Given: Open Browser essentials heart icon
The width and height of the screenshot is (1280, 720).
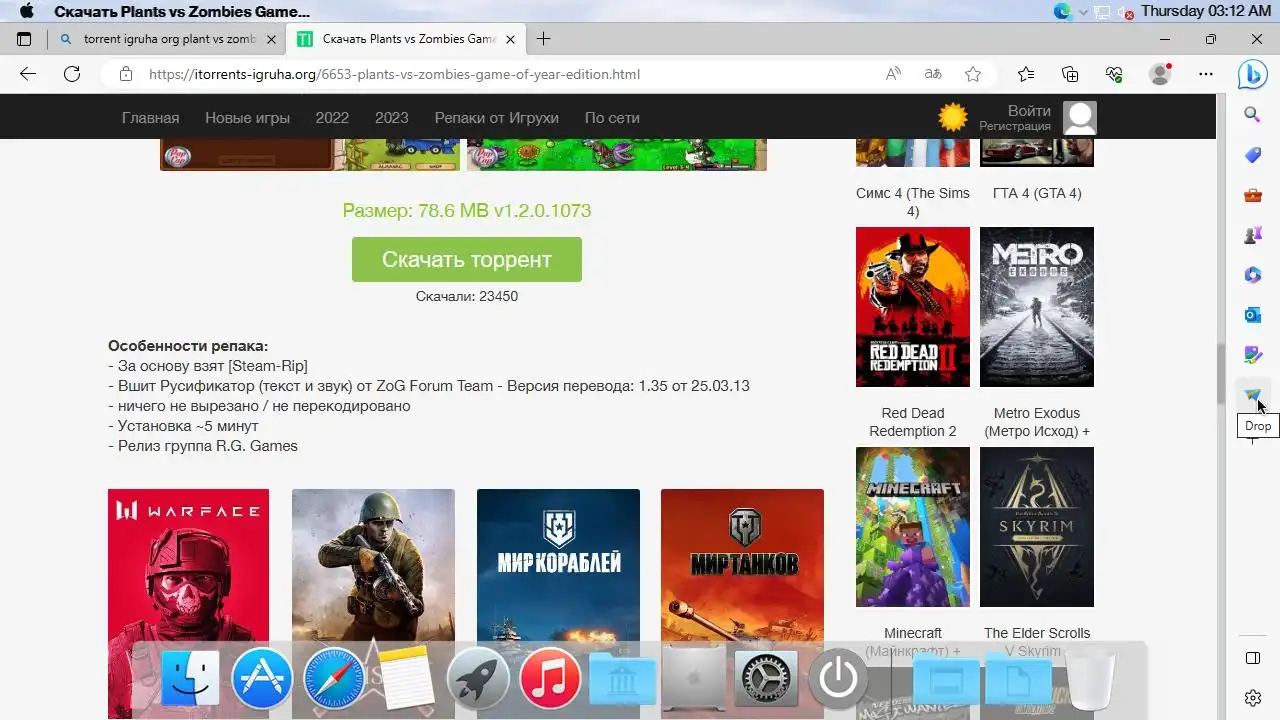Looking at the screenshot, I should [1114, 74].
